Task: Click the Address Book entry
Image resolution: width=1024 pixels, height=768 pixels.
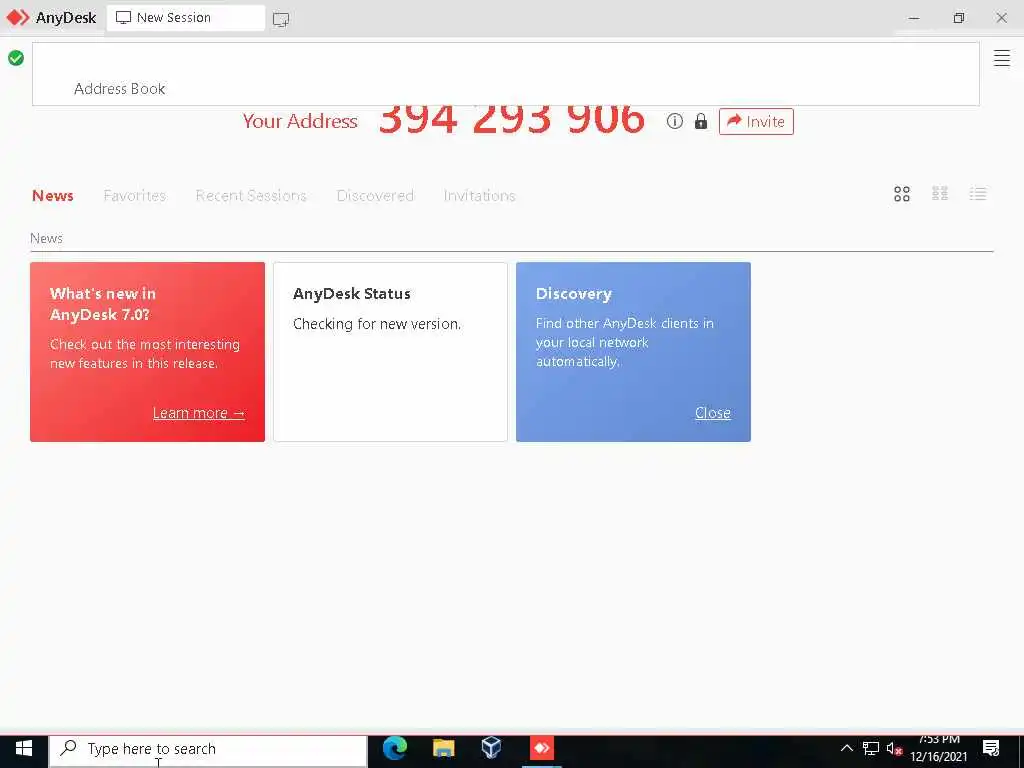Action: (120, 89)
